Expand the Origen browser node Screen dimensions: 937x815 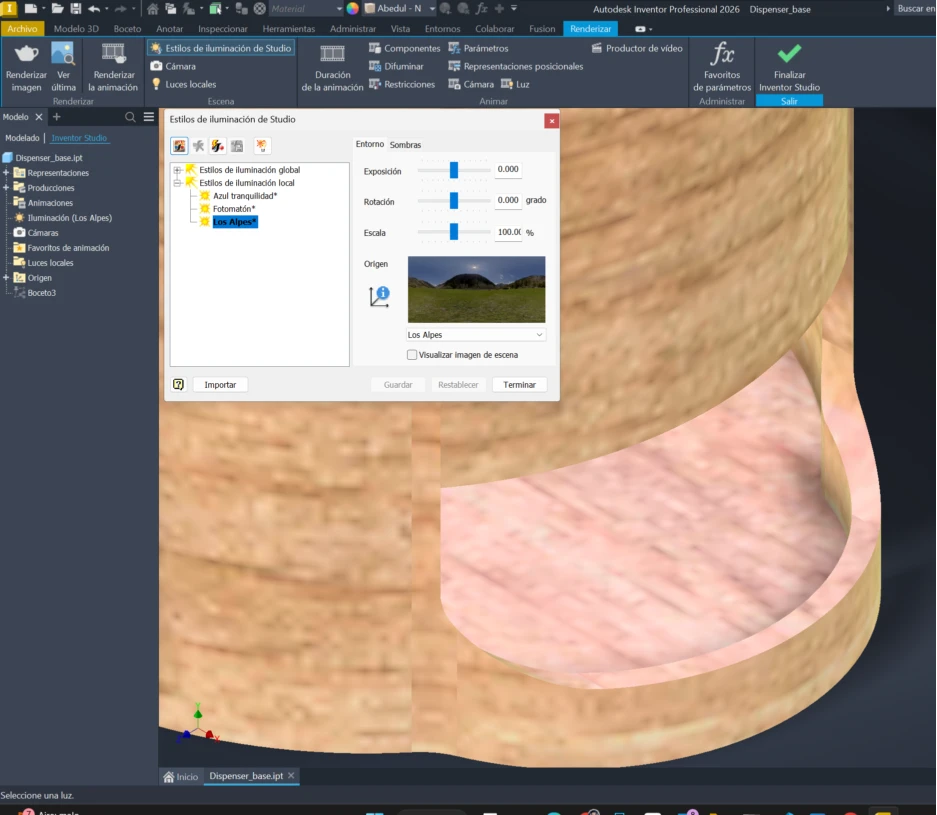(x=6, y=278)
